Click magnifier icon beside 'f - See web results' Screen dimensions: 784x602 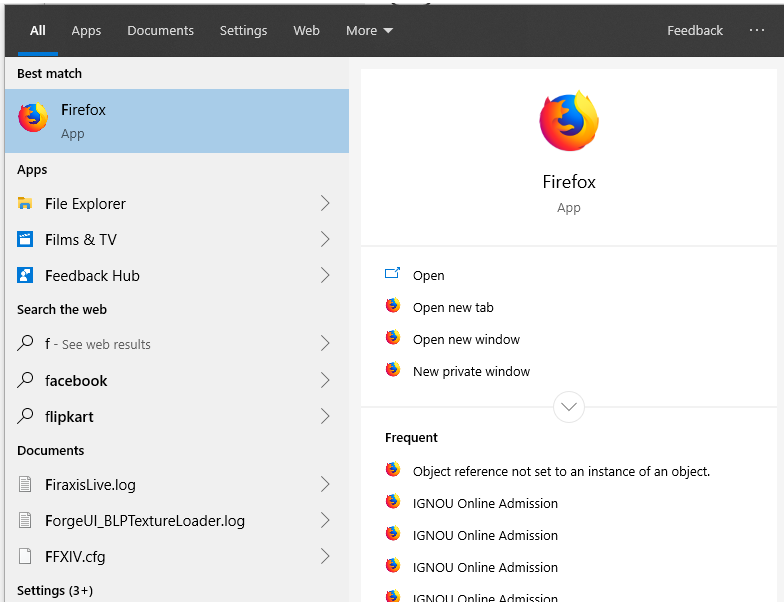(25, 343)
